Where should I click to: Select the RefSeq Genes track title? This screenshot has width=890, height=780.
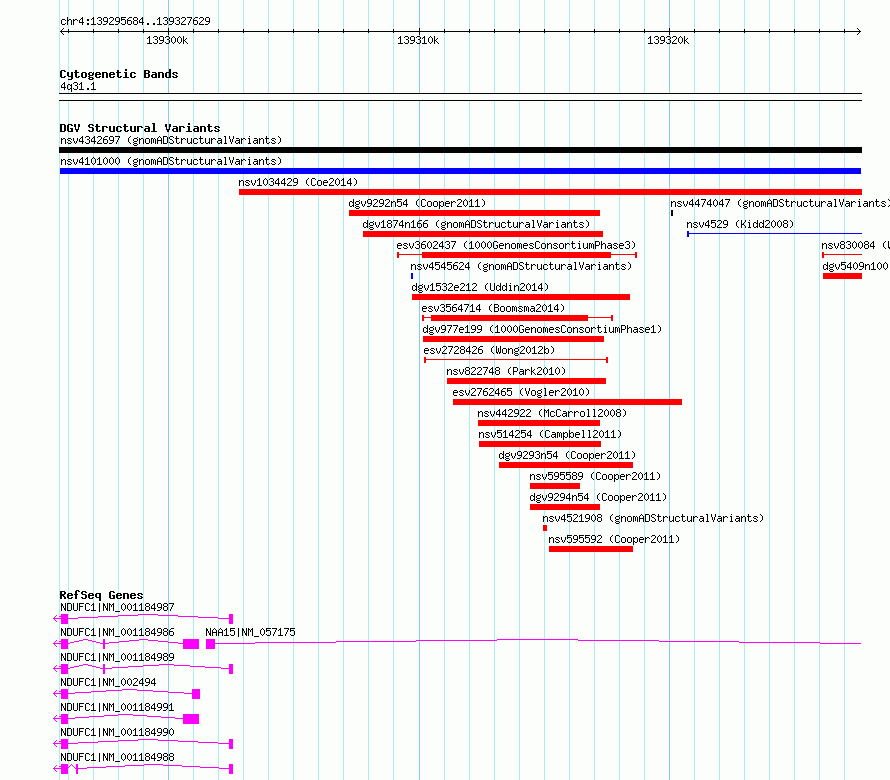point(101,595)
